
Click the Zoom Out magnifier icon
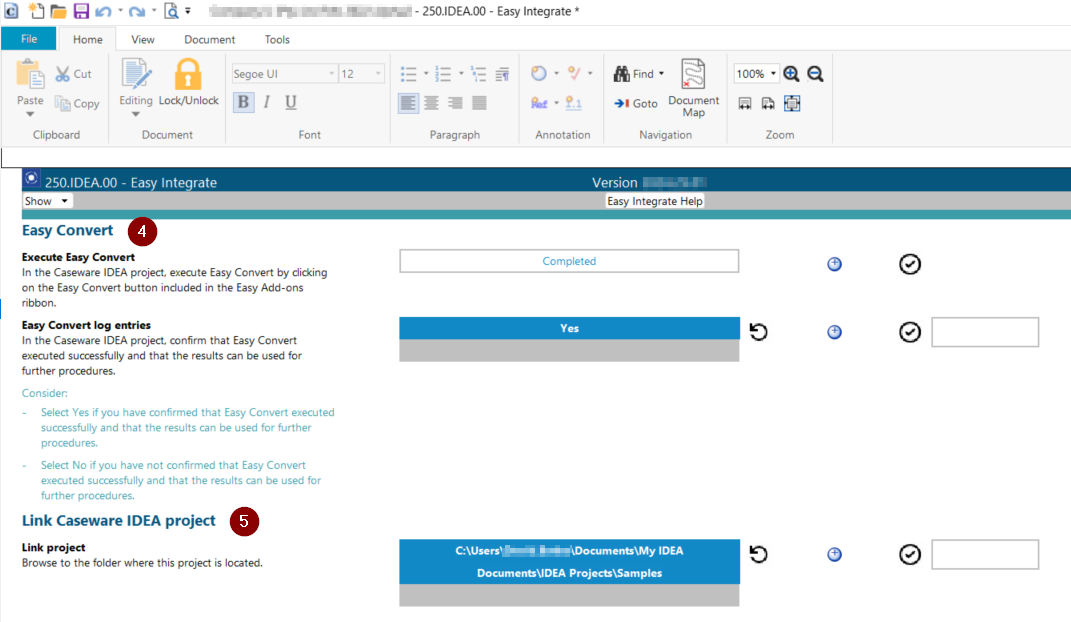pyautogui.click(x=815, y=74)
